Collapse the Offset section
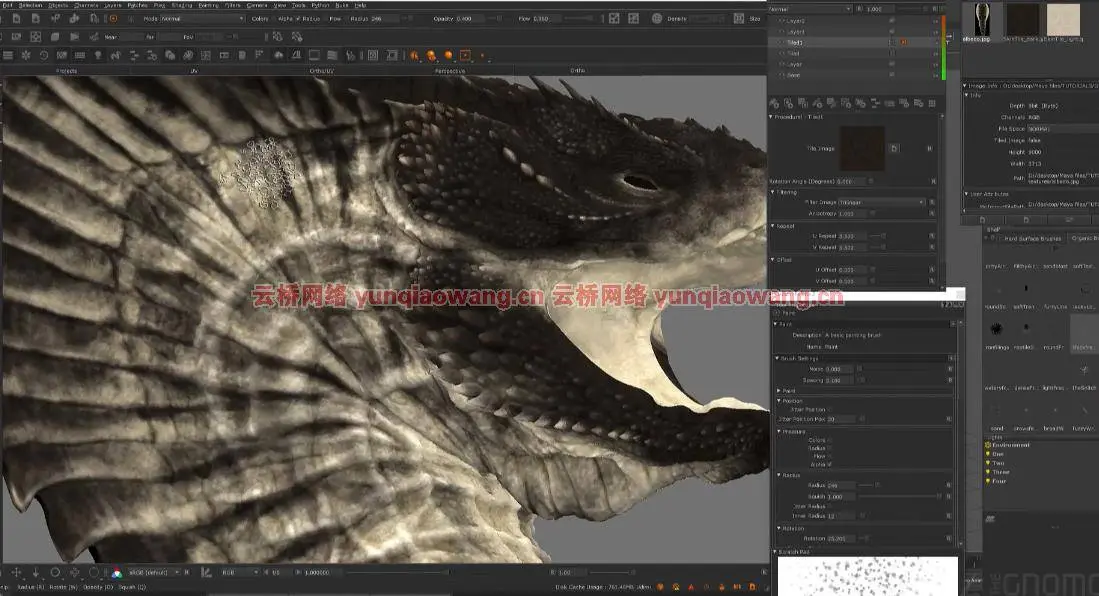 [773, 259]
